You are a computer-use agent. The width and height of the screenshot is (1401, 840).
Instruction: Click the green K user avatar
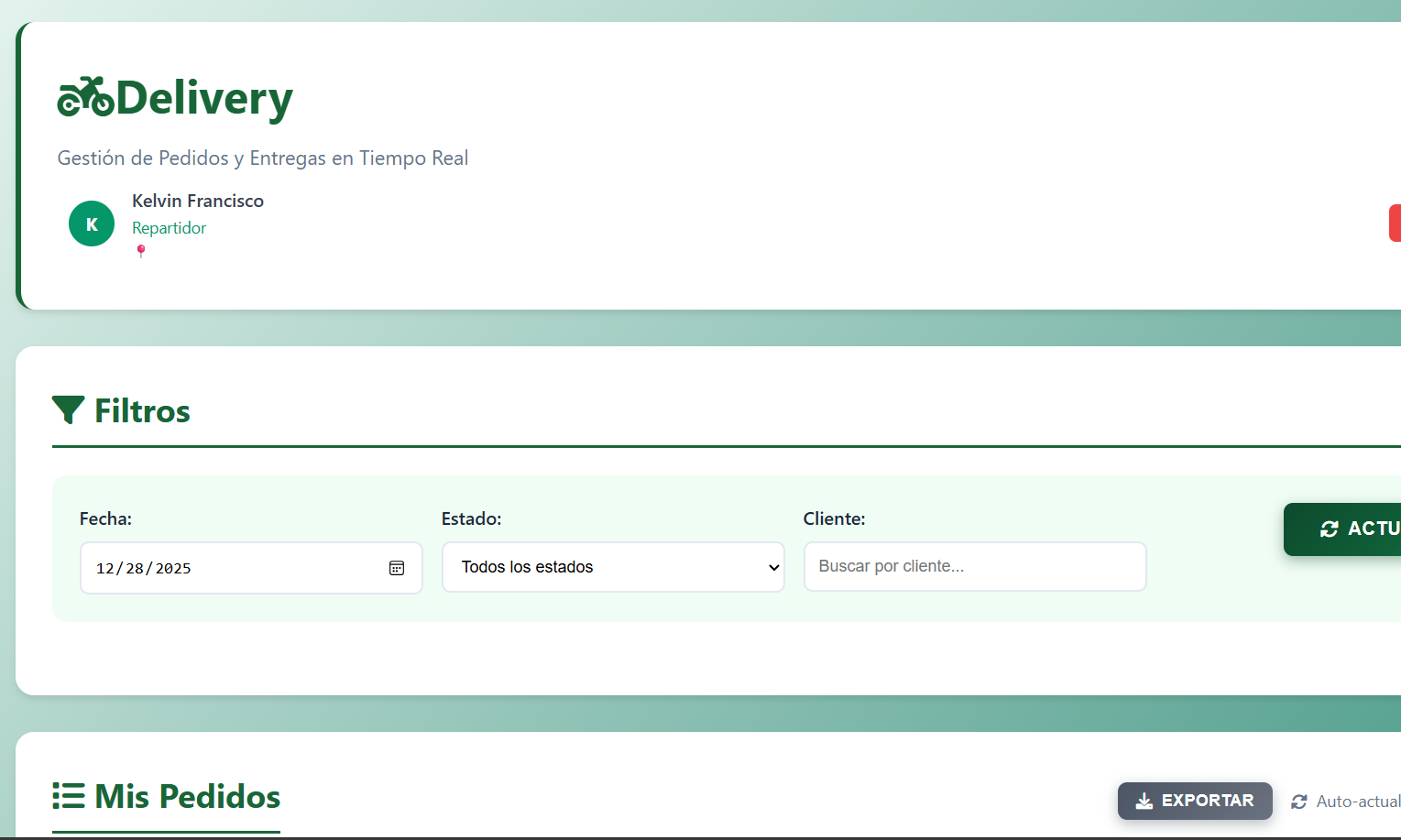92,224
